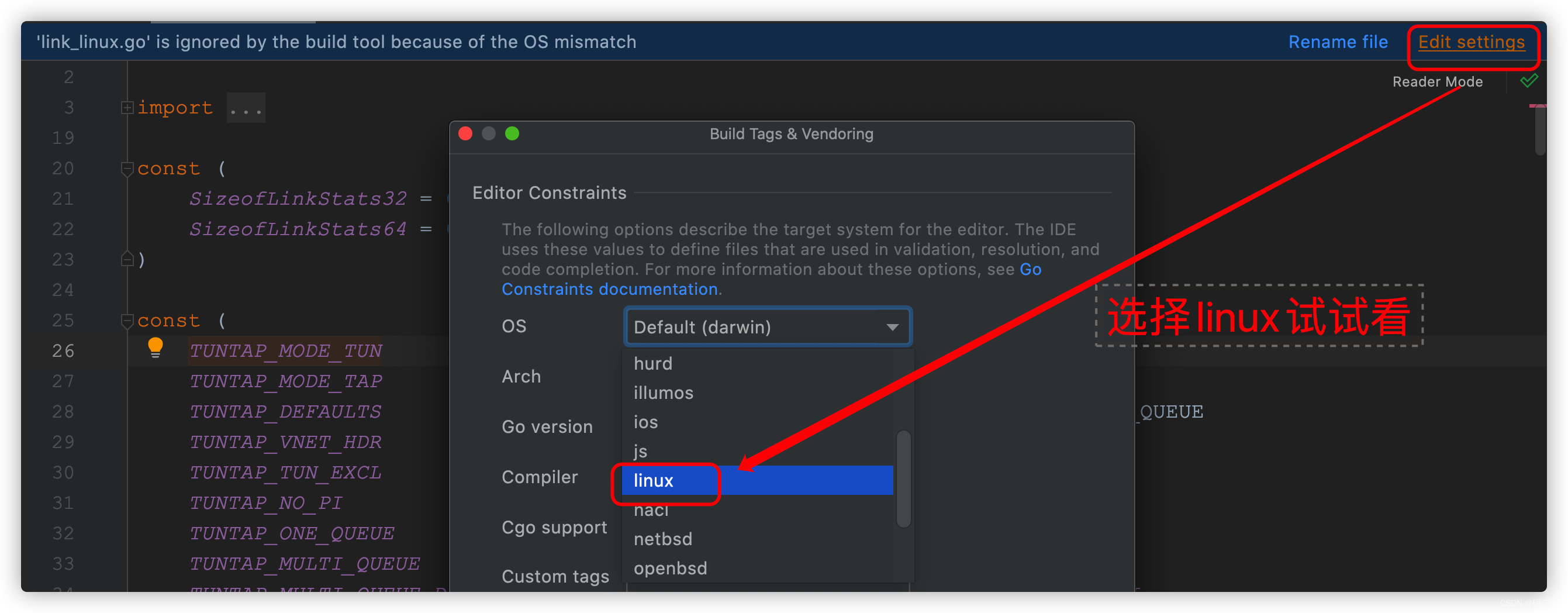
Task: Click the folded import ellipsis placeholder
Action: point(246,108)
